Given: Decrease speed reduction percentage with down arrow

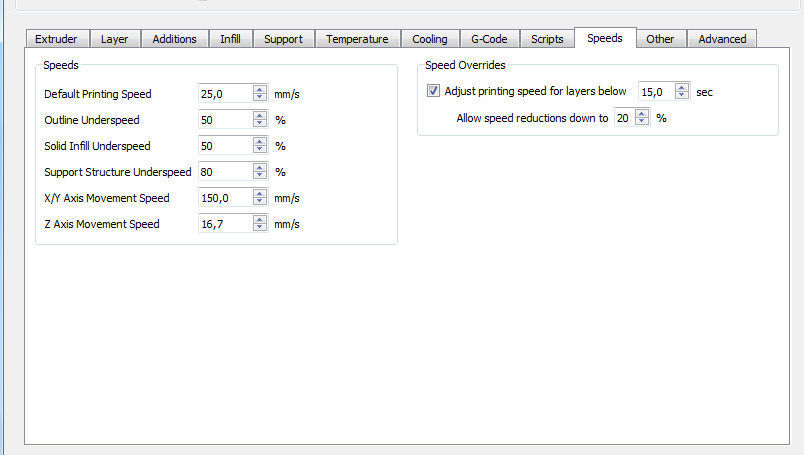Looking at the screenshot, I should [x=642, y=123].
